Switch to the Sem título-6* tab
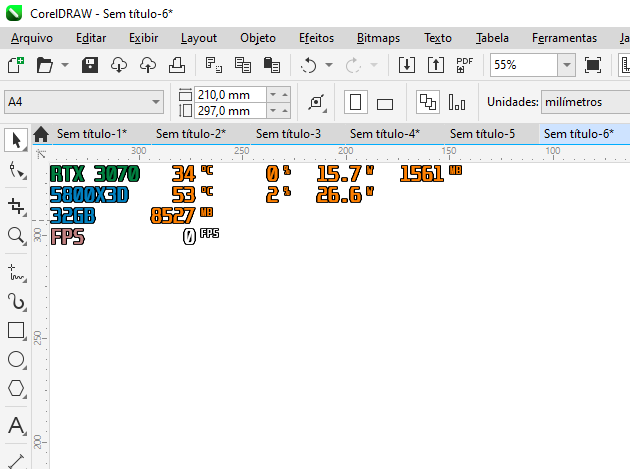Image resolution: width=630 pixels, height=469 pixels. [x=579, y=134]
